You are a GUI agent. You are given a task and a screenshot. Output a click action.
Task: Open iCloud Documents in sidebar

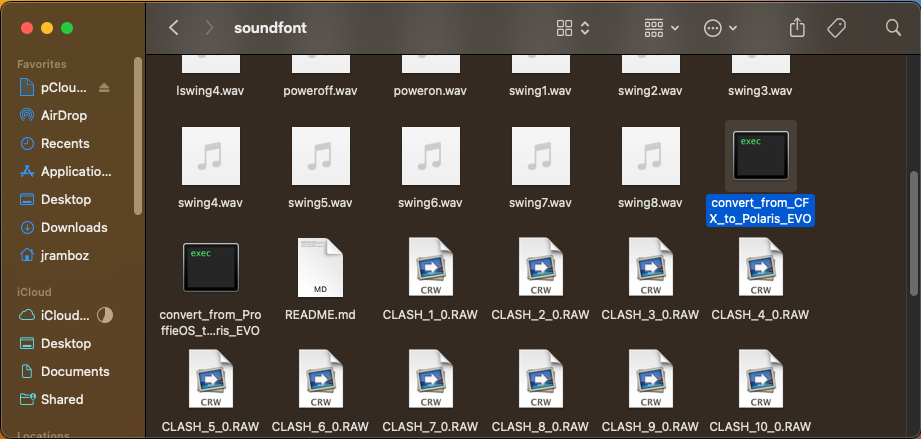(x=74, y=371)
